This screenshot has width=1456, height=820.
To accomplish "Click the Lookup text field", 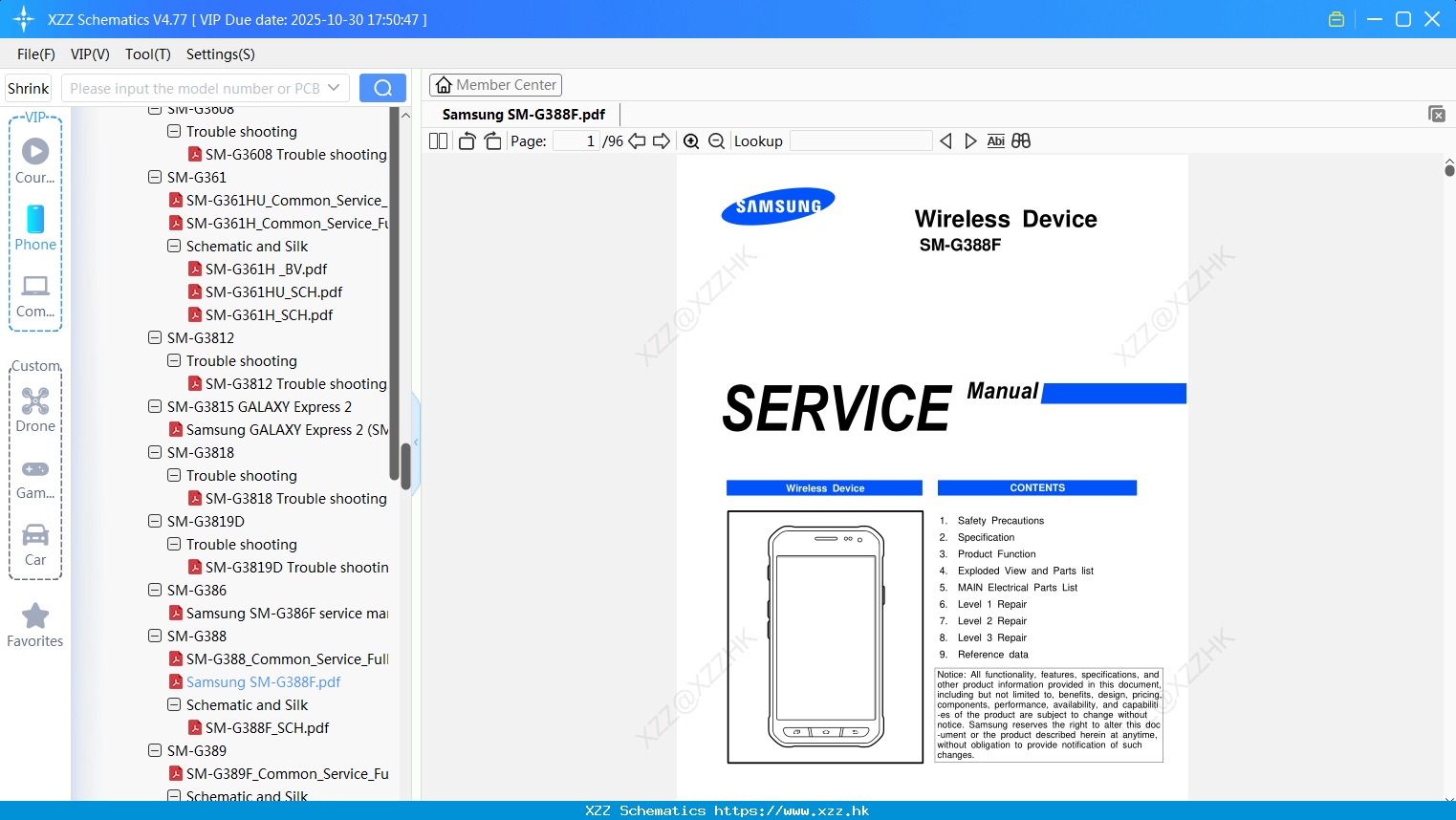I will [x=861, y=140].
